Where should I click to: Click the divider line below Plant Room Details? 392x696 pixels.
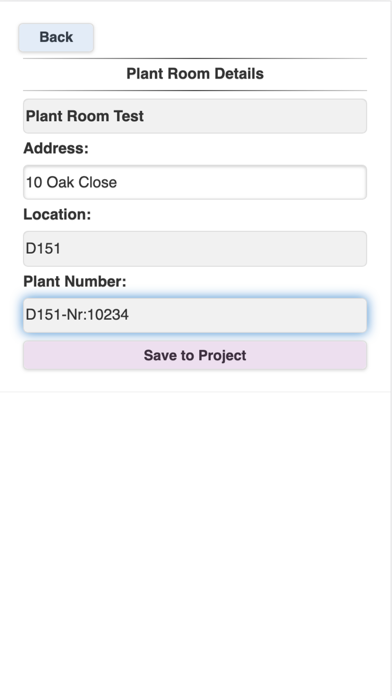[x=195, y=91]
